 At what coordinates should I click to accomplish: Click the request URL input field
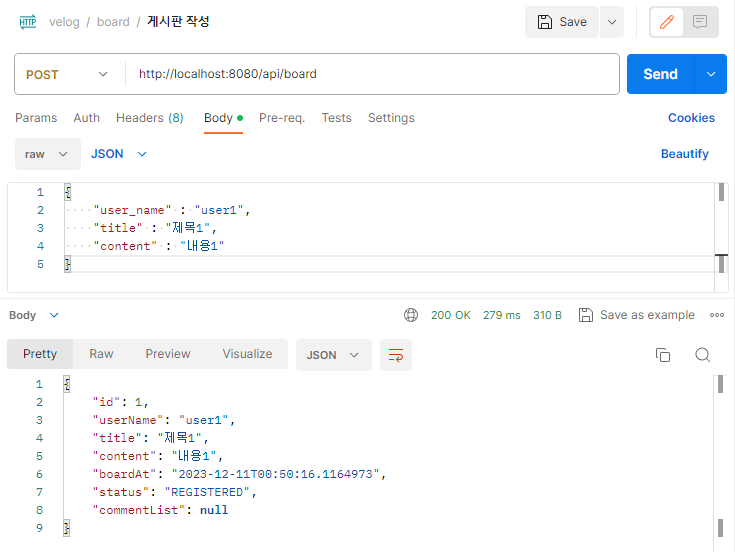(x=372, y=74)
